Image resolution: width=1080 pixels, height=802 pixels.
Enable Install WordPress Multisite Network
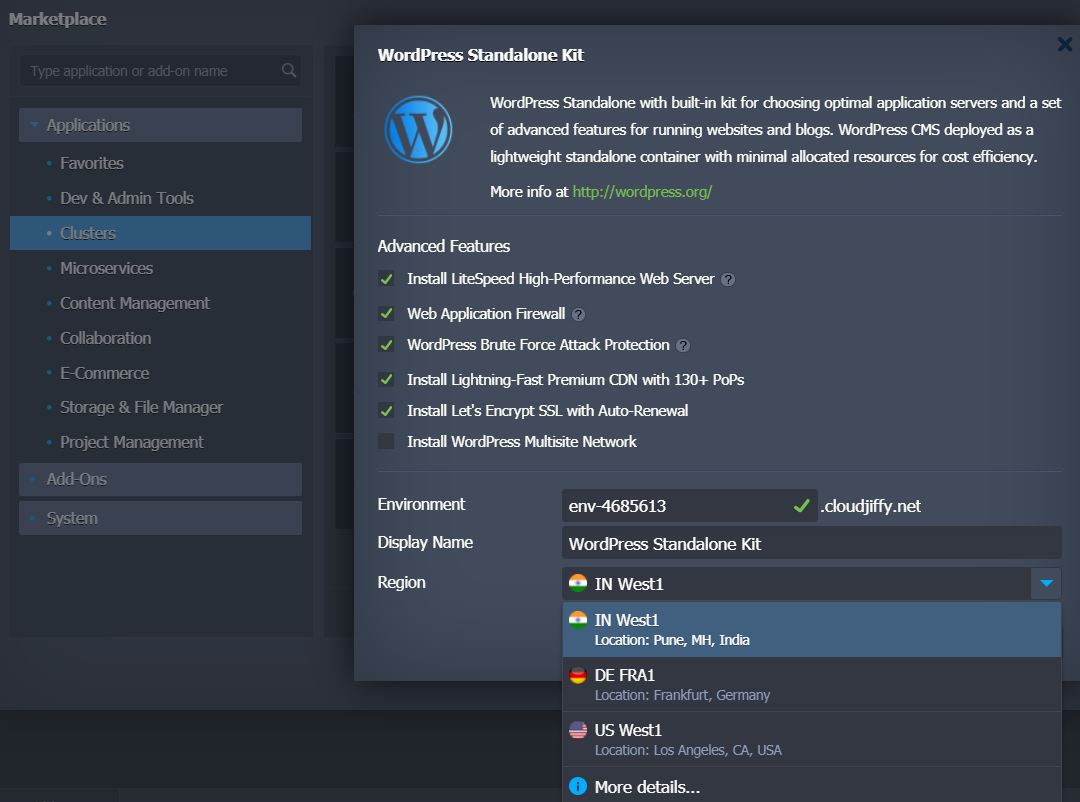click(x=386, y=441)
